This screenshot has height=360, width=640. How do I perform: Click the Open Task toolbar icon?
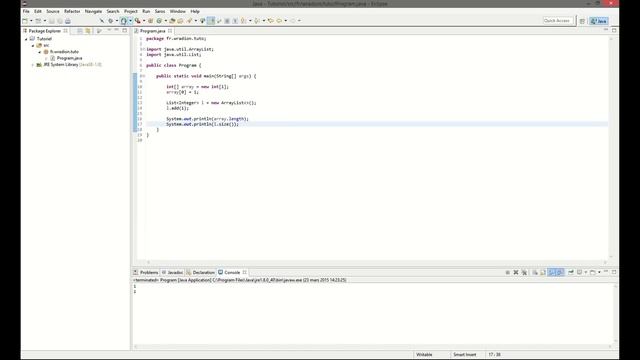pyautogui.click(x=180, y=21)
